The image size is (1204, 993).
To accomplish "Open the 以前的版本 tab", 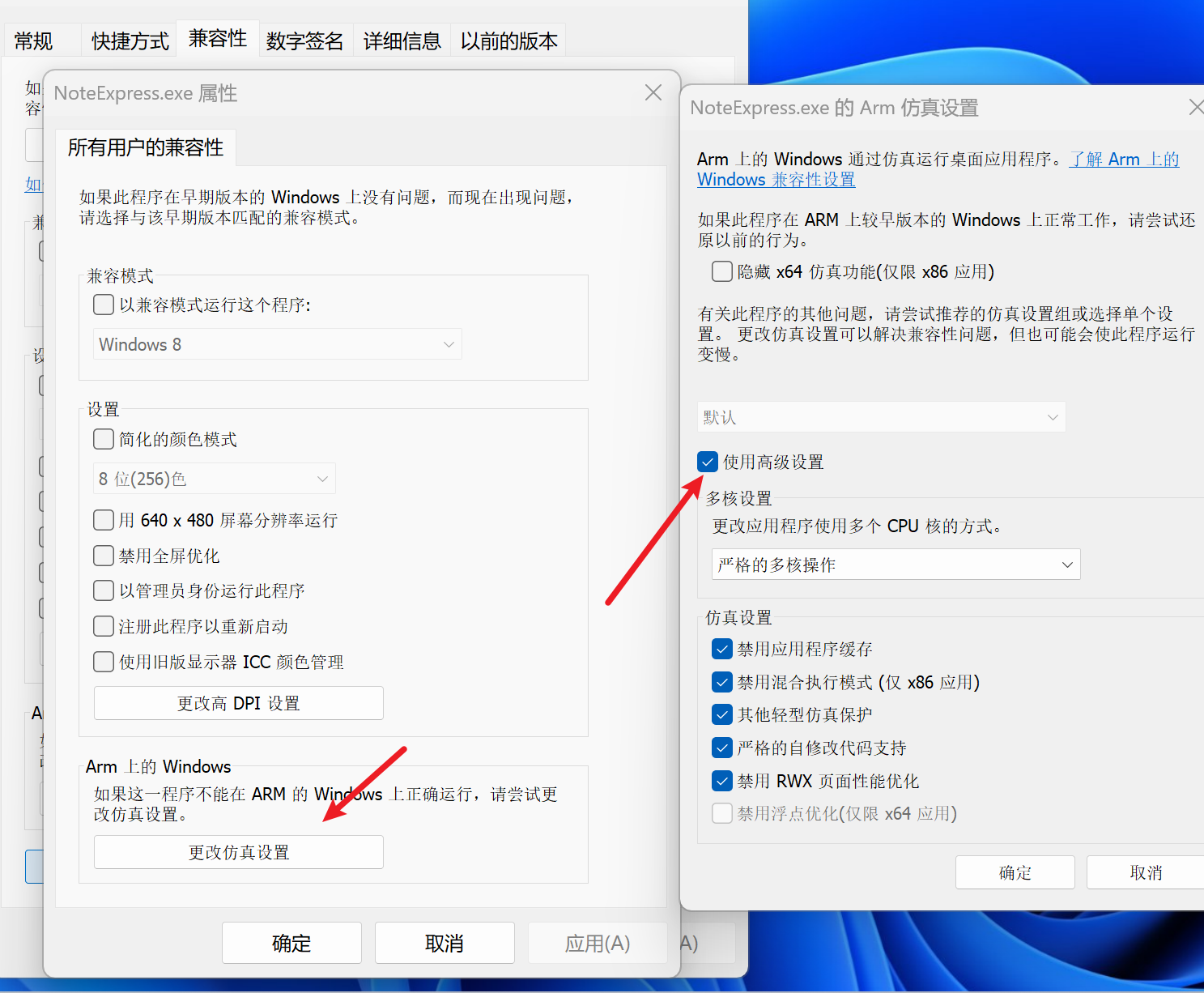I will tap(509, 40).
